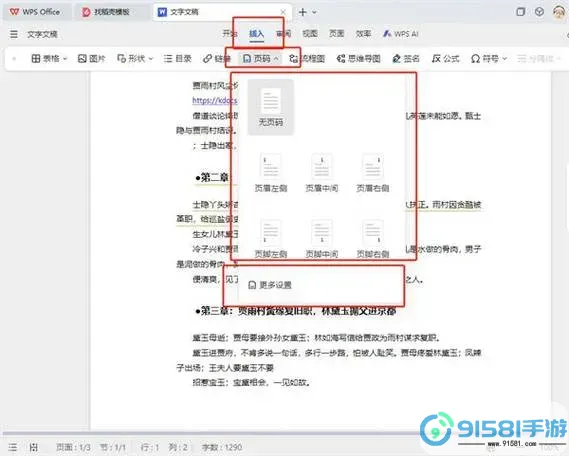Click the line starting 招惹宝玉
Image resolution: width=569 pixels, height=456 pixels.
[x=251, y=382]
